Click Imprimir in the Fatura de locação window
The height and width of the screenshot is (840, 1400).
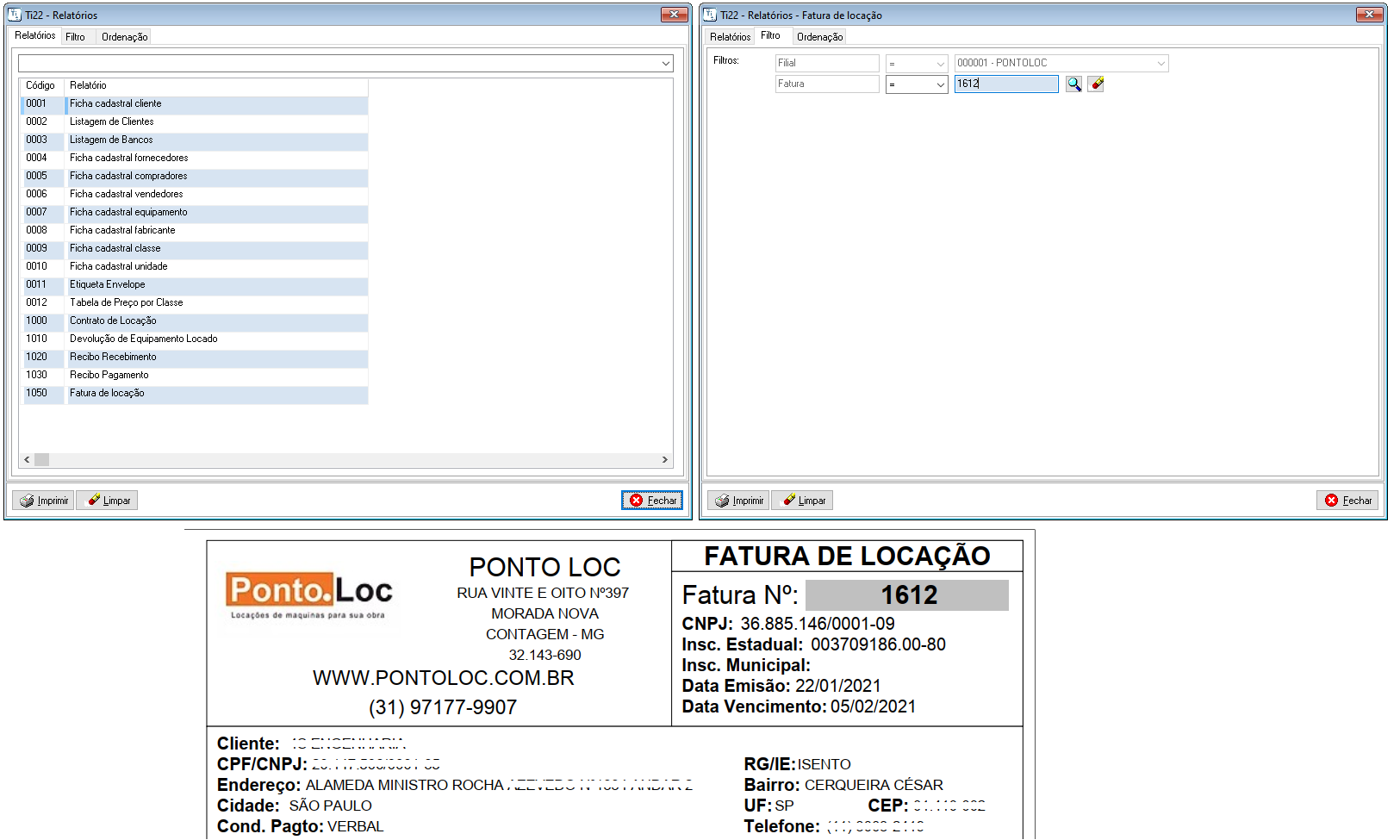pyautogui.click(x=738, y=501)
